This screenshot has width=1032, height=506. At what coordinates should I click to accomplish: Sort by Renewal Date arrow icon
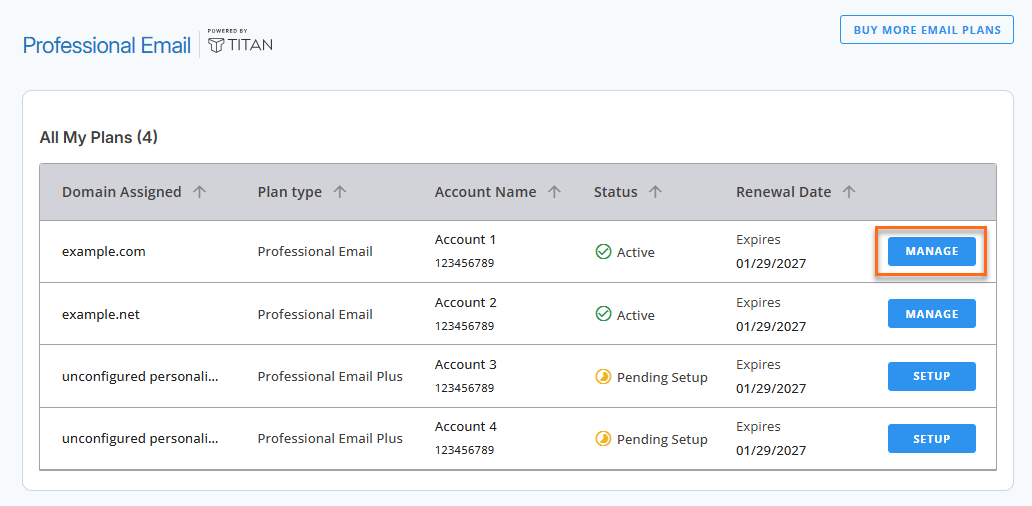click(x=849, y=192)
